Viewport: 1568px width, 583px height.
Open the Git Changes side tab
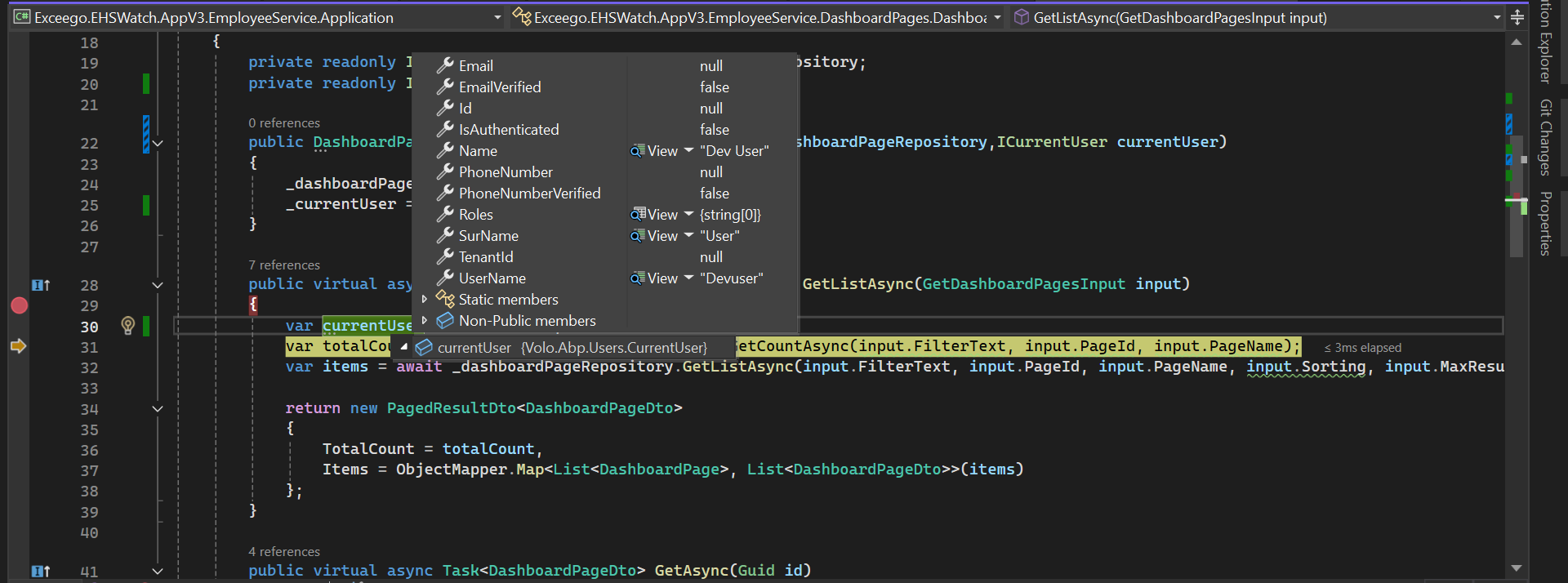[x=1545, y=137]
